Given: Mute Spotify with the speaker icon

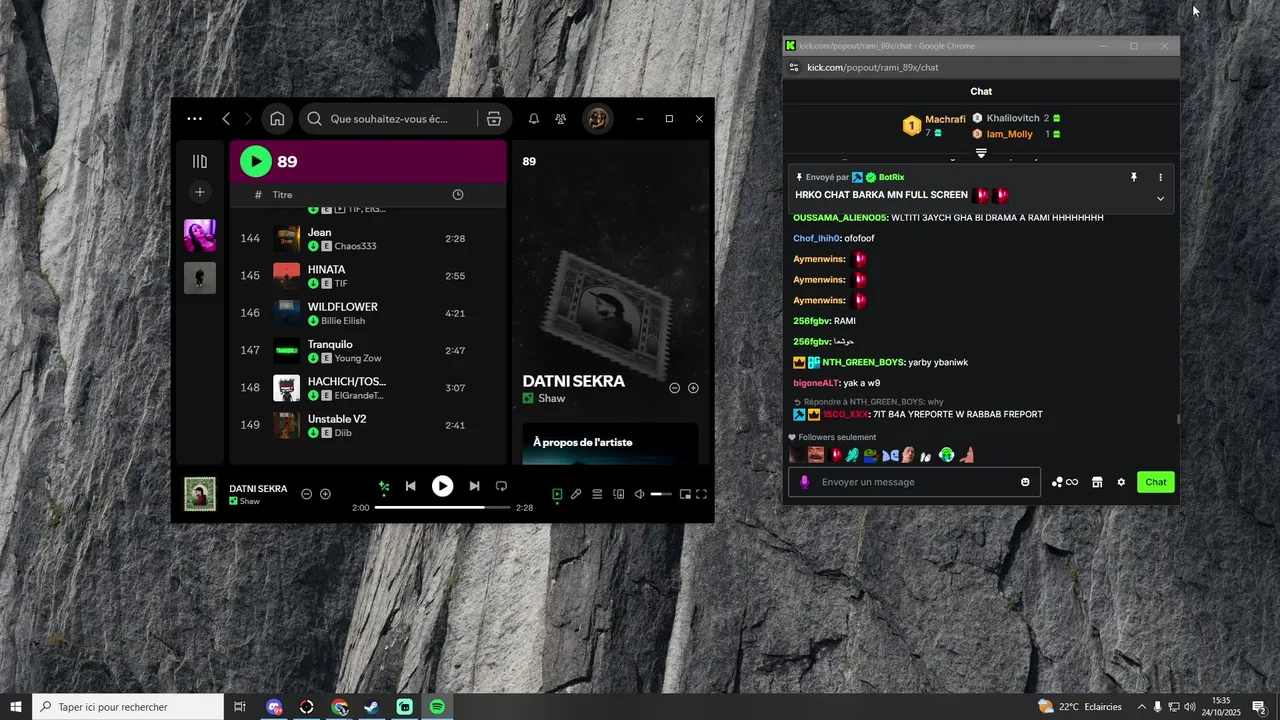Looking at the screenshot, I should [x=640, y=494].
